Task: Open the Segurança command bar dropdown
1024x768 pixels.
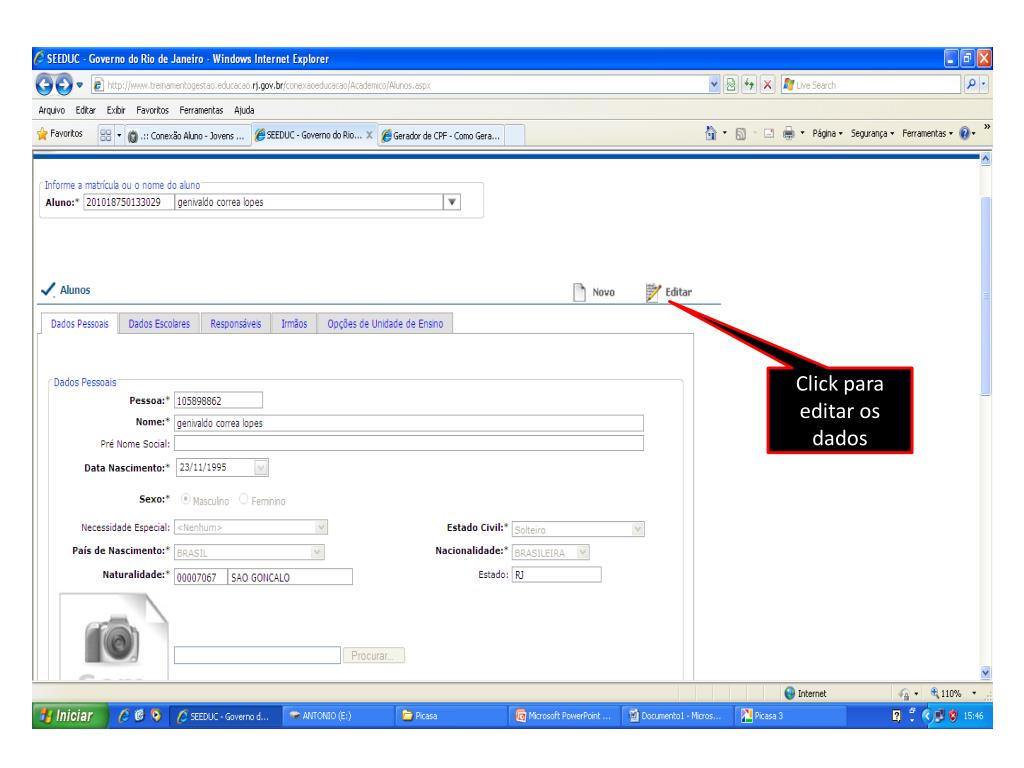Action: pyautogui.click(x=872, y=133)
